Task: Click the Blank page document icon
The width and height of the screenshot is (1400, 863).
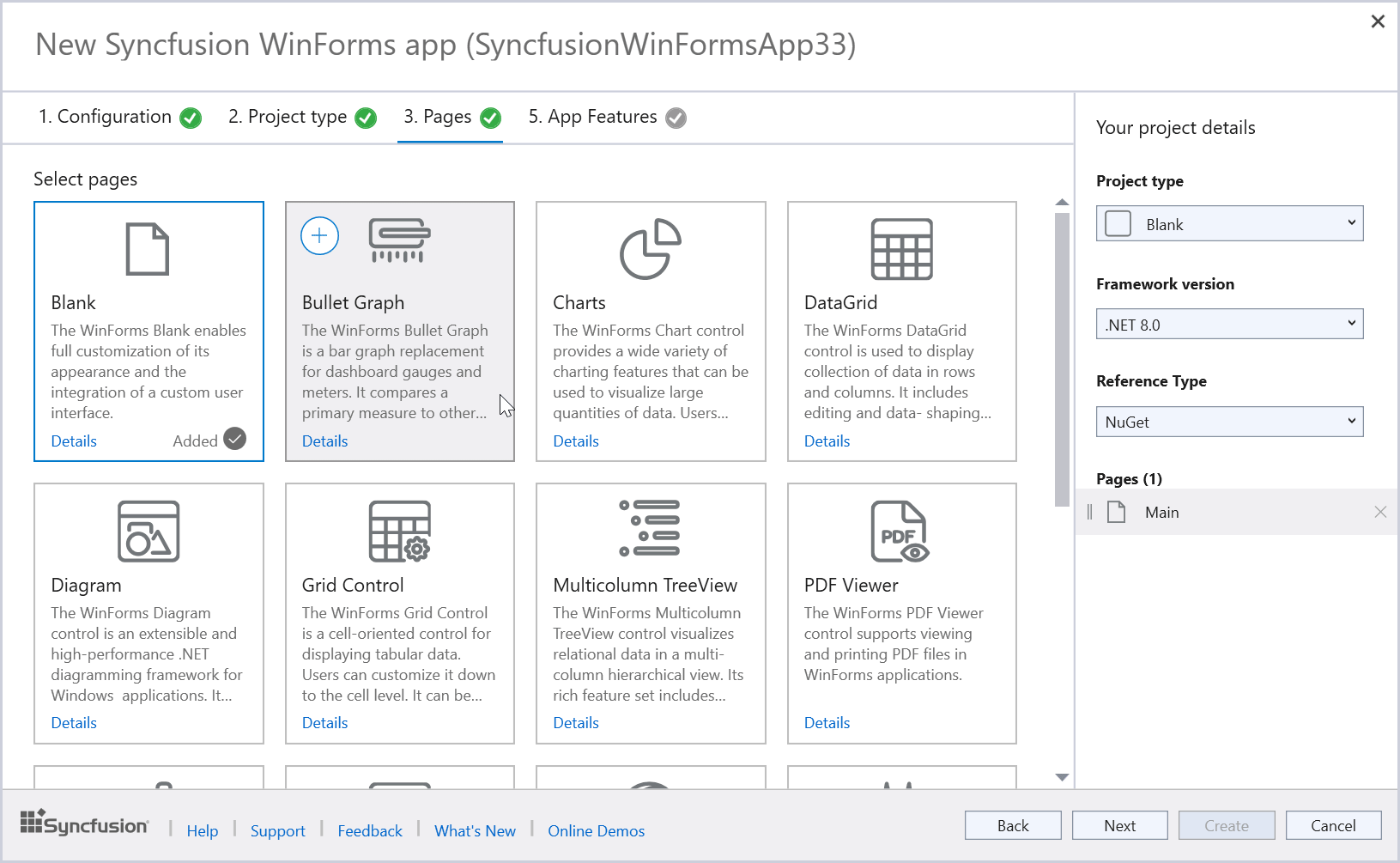Action: coord(148,249)
